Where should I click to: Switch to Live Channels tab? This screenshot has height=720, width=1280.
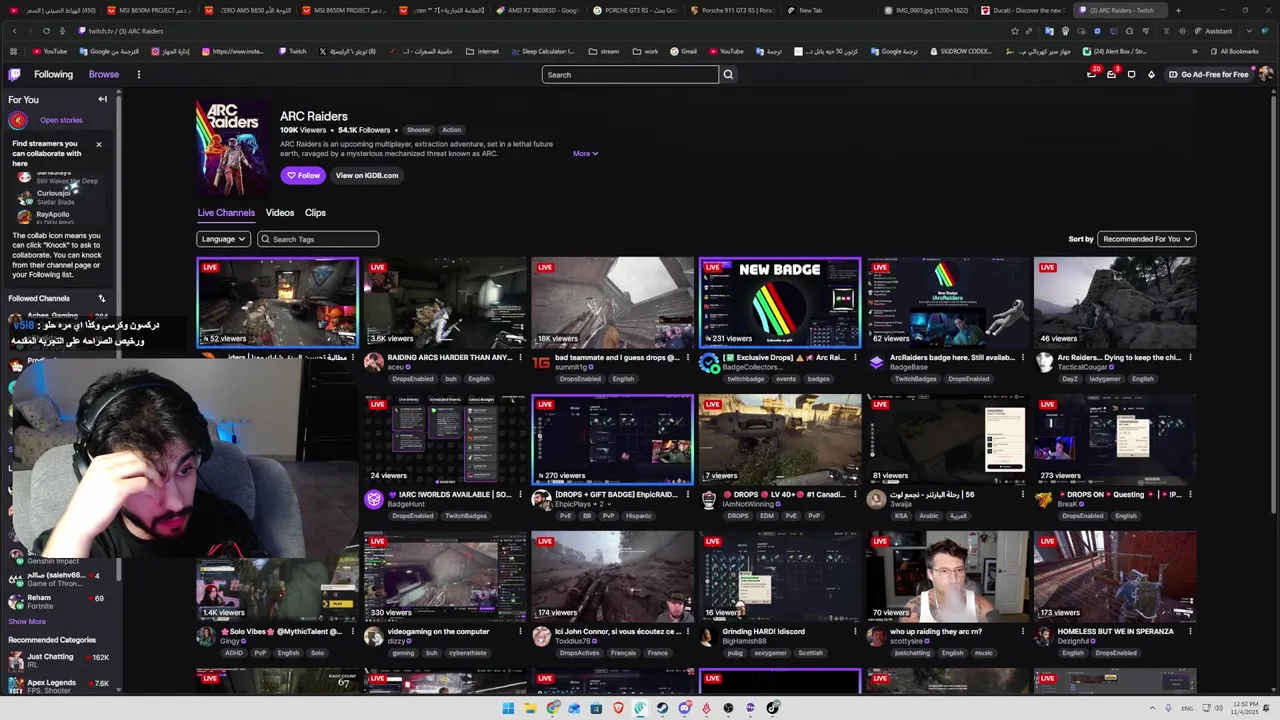[x=226, y=213]
